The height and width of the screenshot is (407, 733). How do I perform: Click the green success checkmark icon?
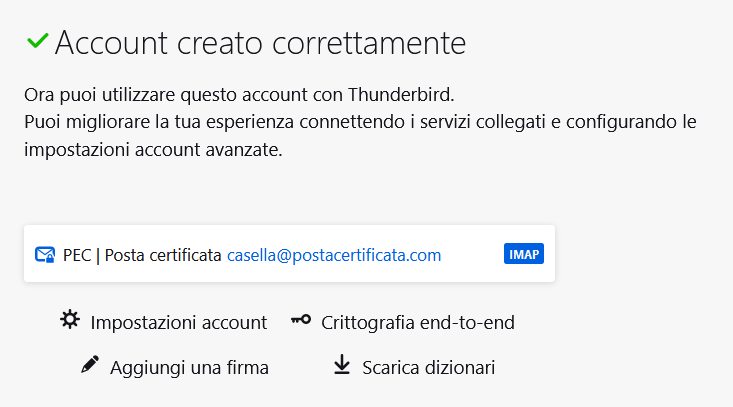click(x=37, y=41)
